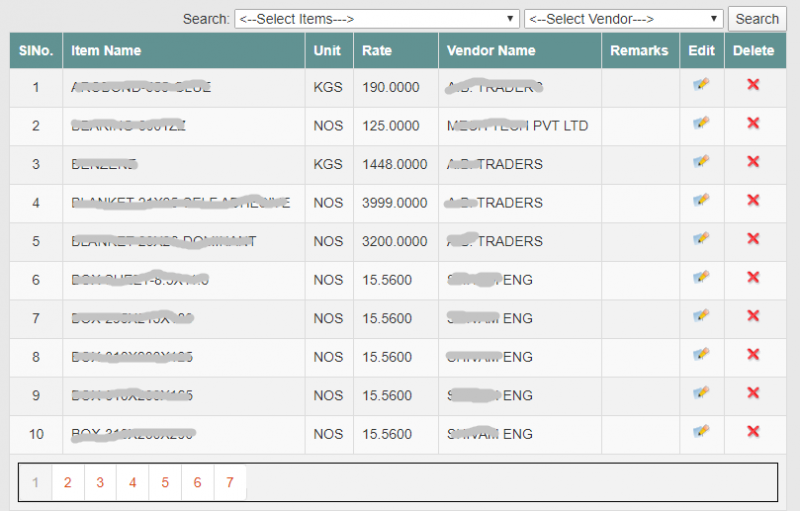Image resolution: width=800 pixels, height=511 pixels.
Task: Click the edit pencil icon in row 1
Action: pyautogui.click(x=701, y=85)
